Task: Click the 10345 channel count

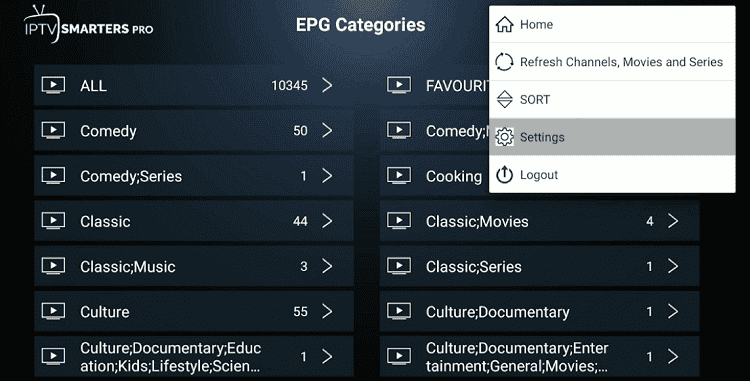Action: (289, 86)
